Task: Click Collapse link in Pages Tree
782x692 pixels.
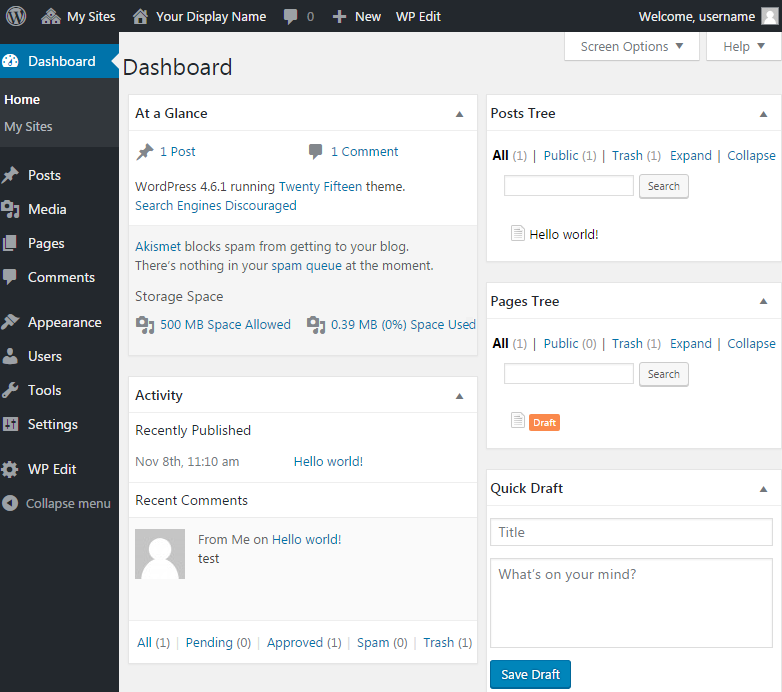Action: [751, 344]
